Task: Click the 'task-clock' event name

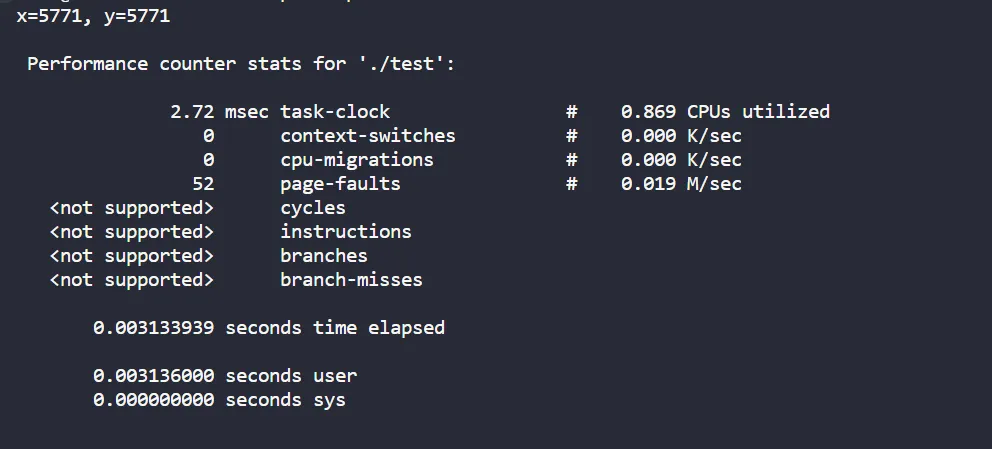Action: [335, 112]
